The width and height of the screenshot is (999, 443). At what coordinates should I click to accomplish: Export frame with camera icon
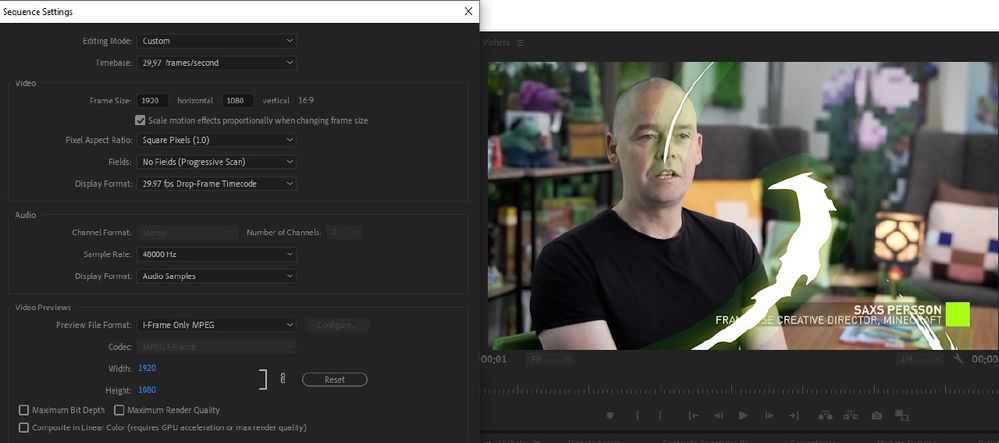[877, 416]
